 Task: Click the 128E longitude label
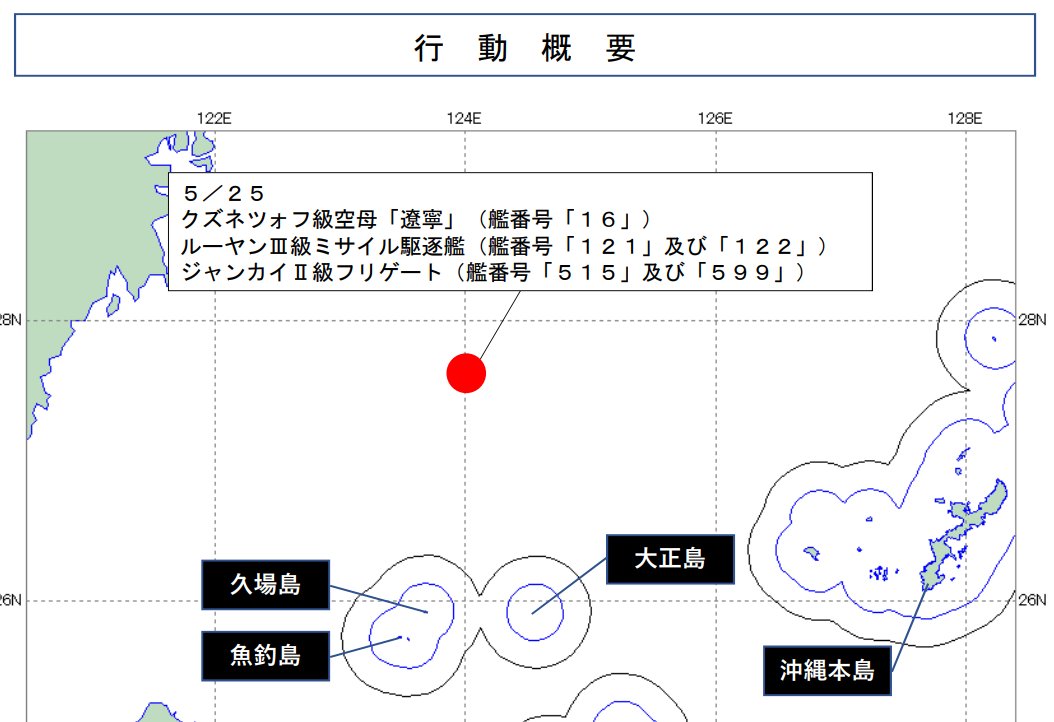(x=966, y=118)
